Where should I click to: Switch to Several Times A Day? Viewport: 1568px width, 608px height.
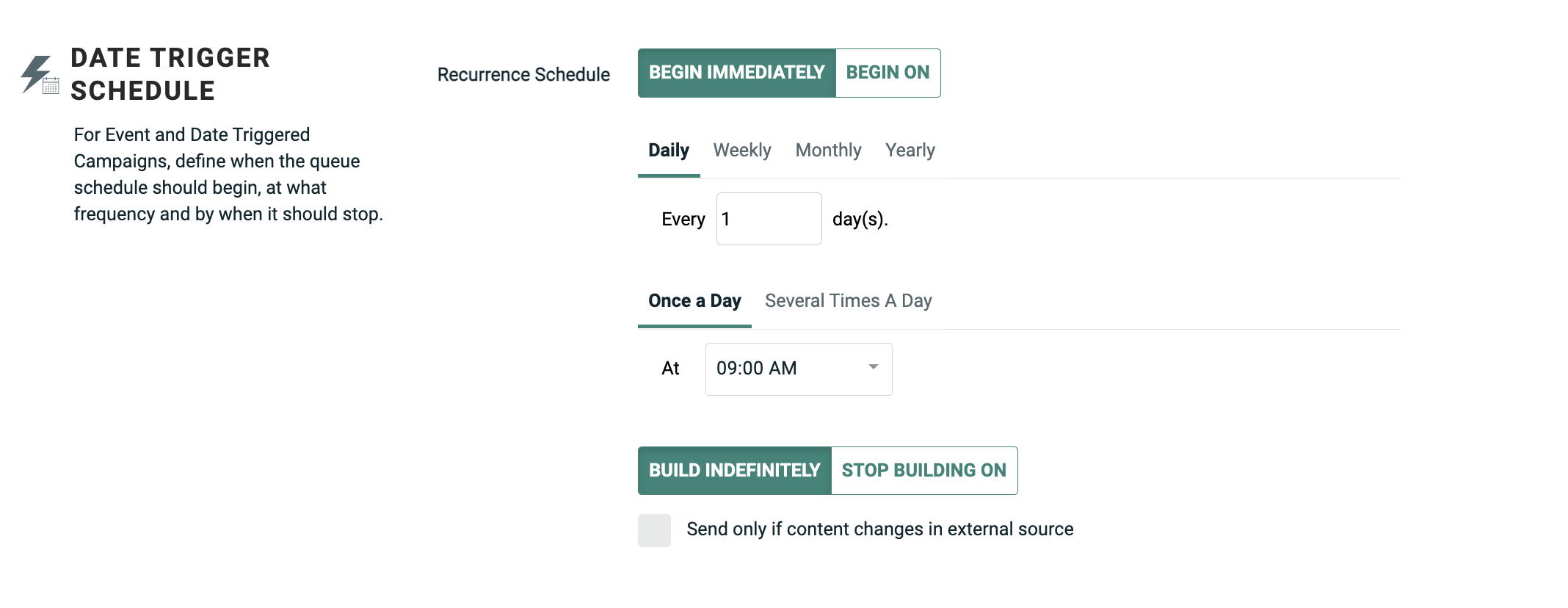(848, 301)
